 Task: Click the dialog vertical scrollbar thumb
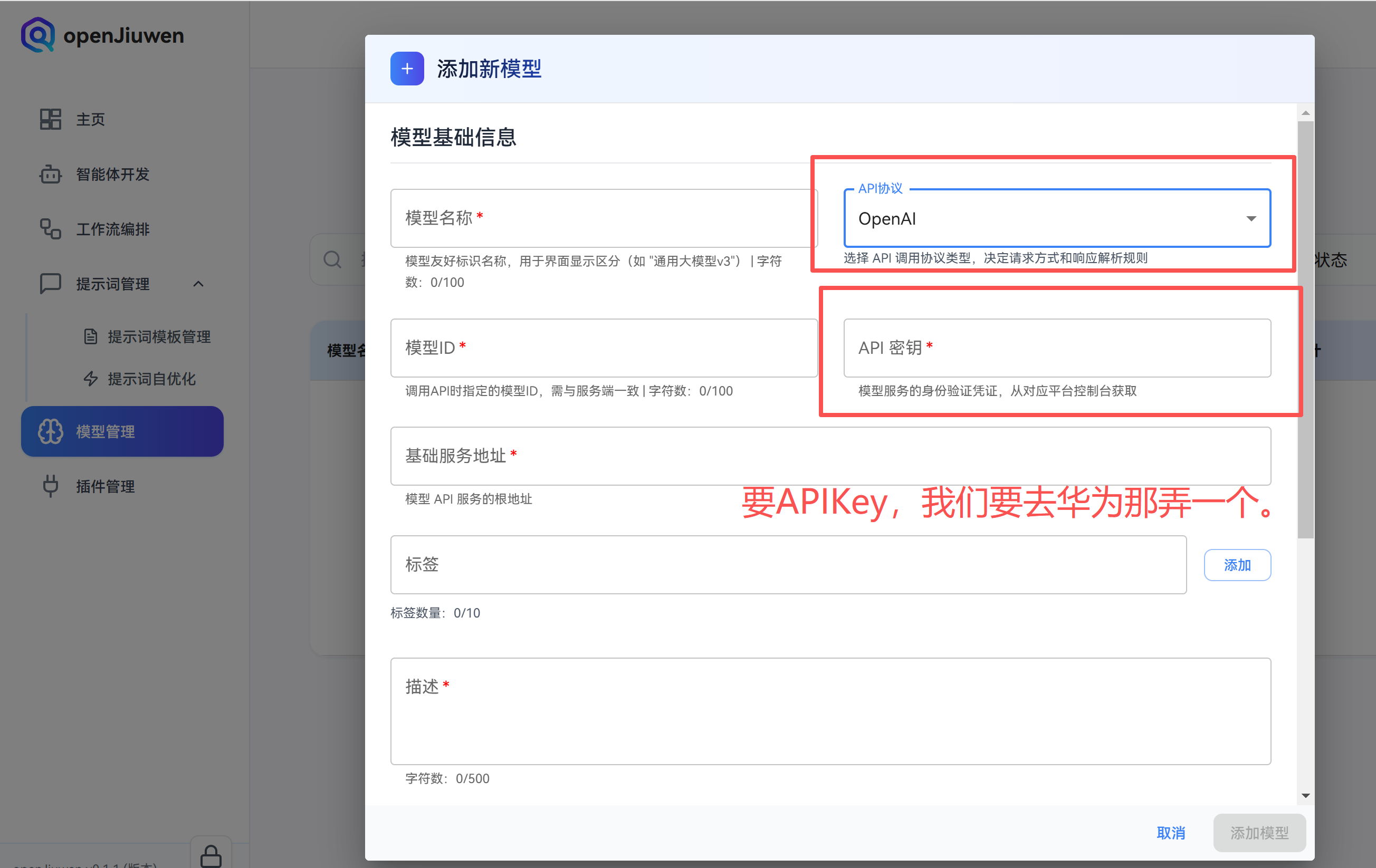[x=1305, y=329]
